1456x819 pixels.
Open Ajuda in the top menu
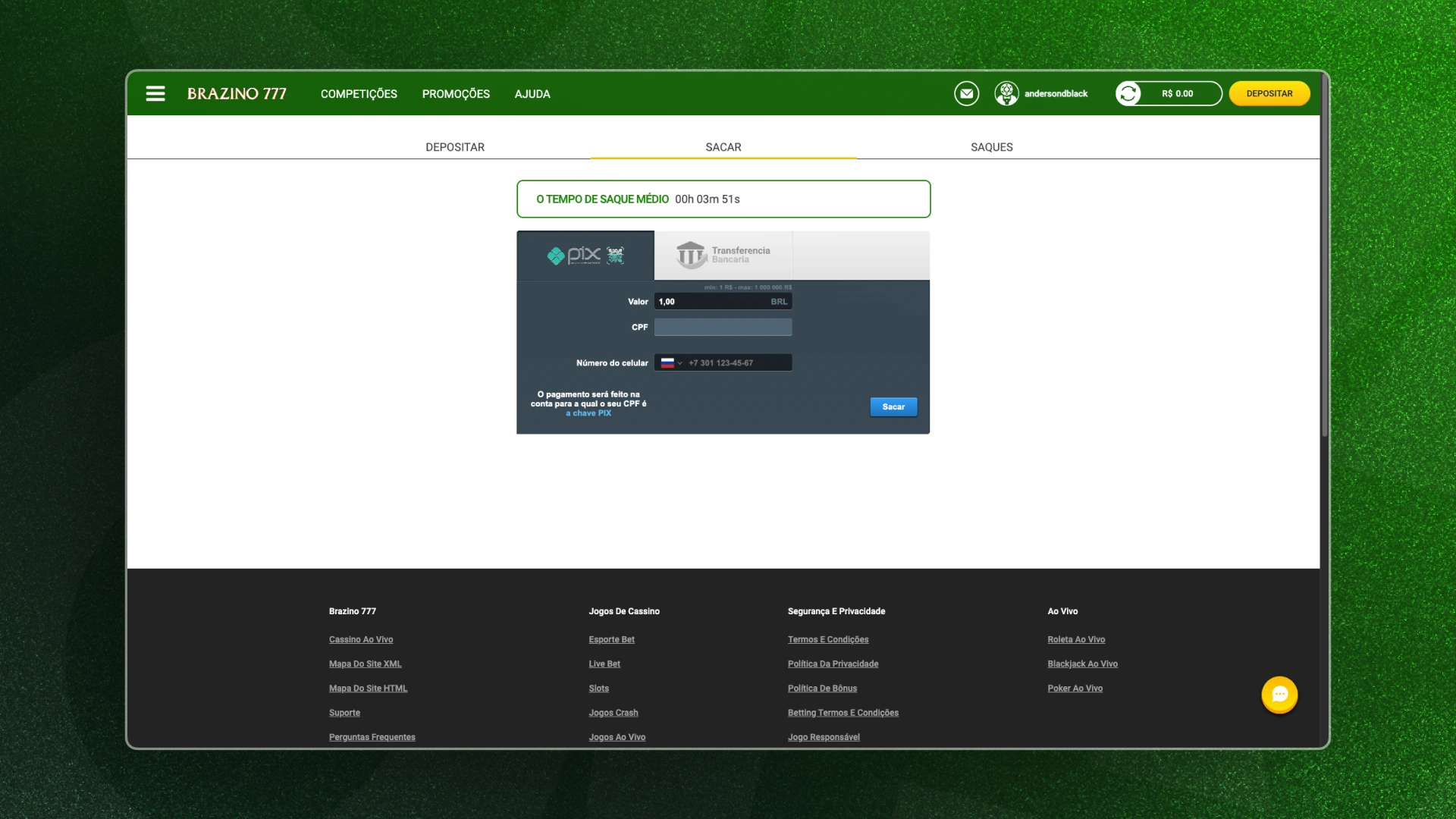pyautogui.click(x=532, y=94)
